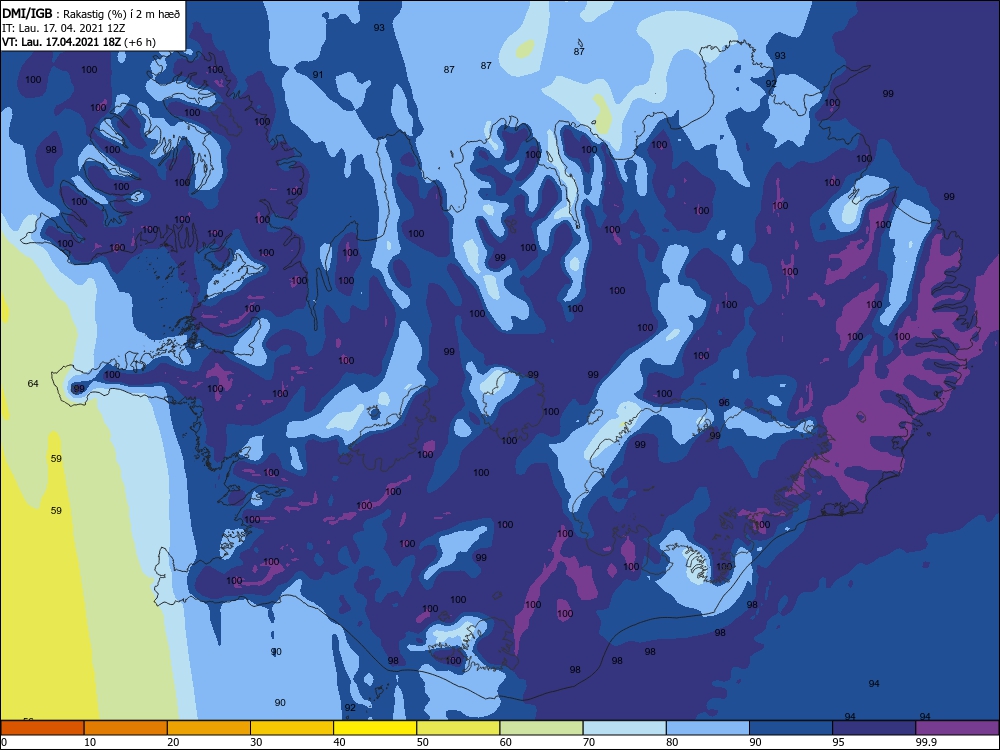This screenshot has width=1000, height=750.
Task: Click the 90–95 medium blue legend swatch
Action: pos(791,728)
